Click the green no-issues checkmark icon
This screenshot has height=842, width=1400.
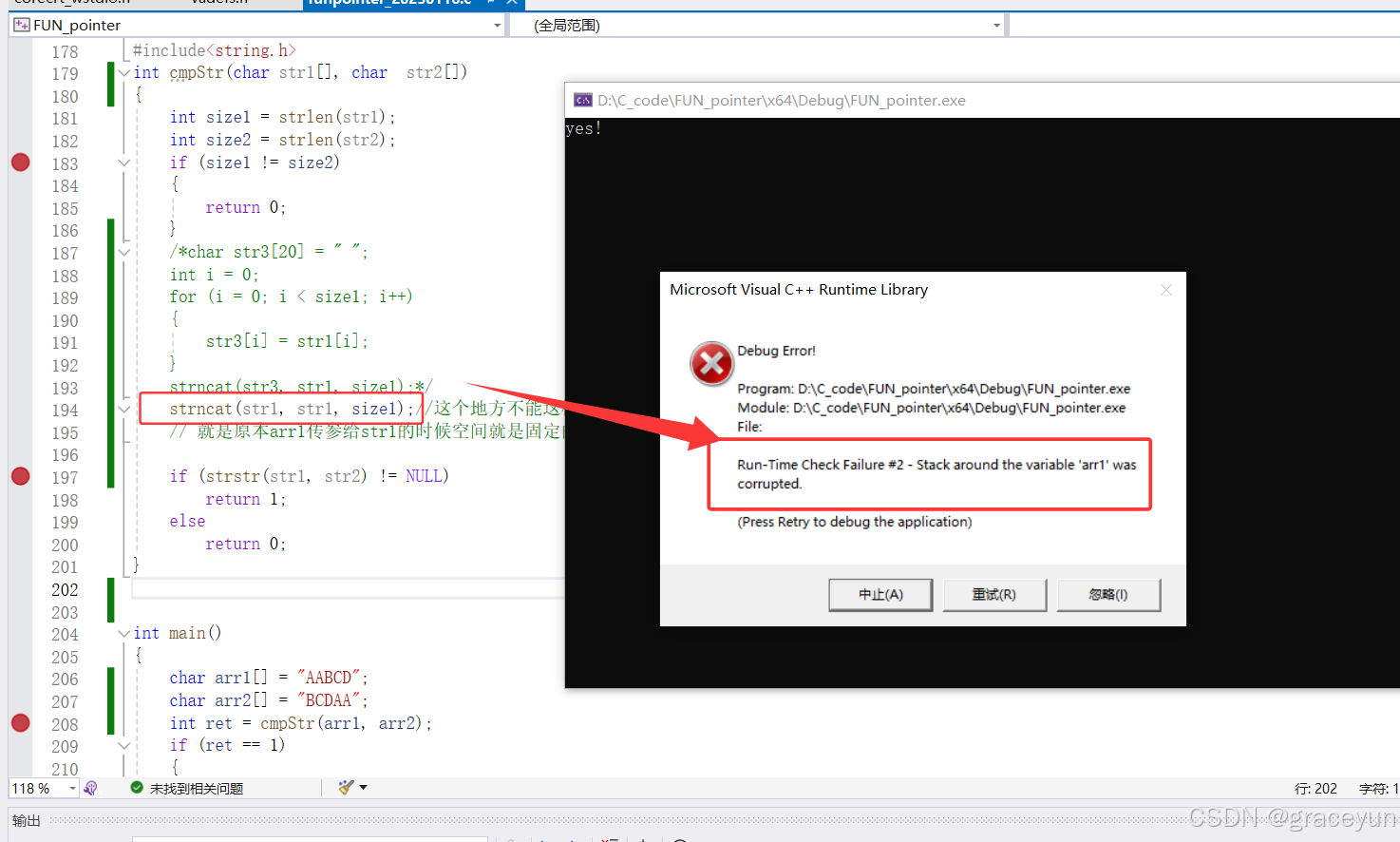click(x=137, y=788)
